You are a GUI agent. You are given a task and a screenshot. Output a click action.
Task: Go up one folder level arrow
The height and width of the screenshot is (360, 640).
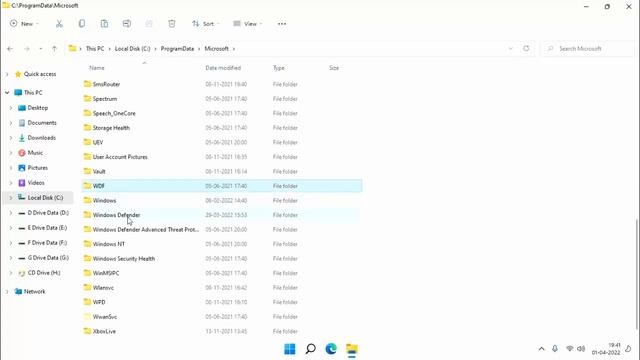coord(54,49)
